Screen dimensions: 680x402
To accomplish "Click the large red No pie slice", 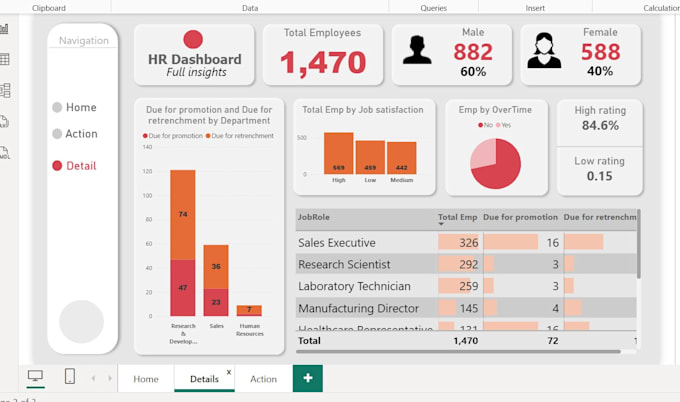I will [501, 169].
